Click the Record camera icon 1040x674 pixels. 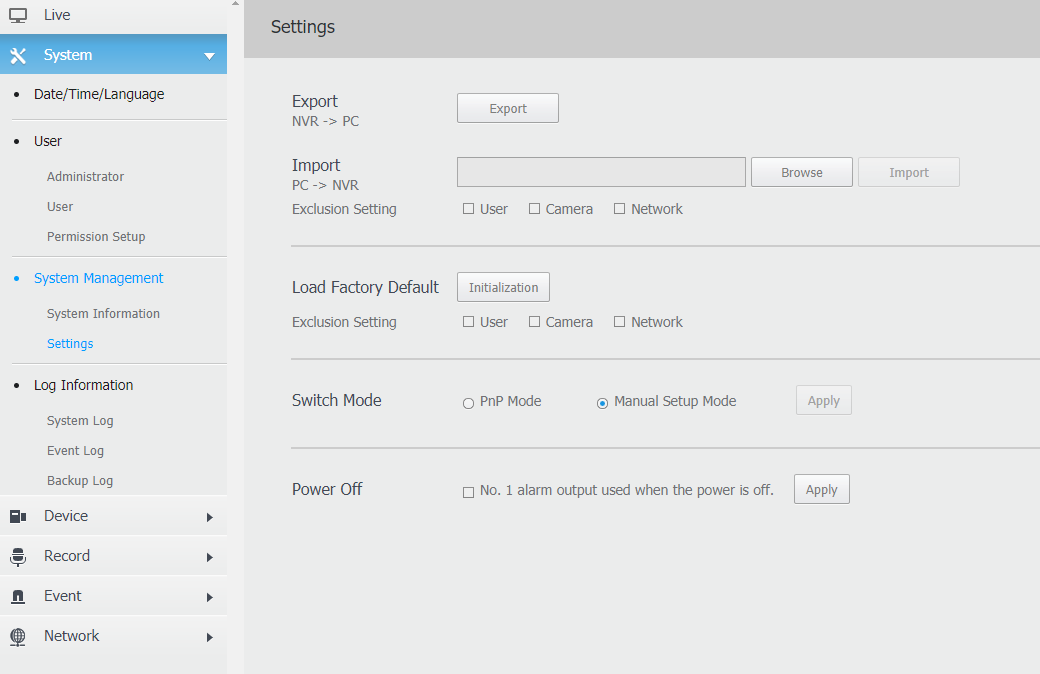coord(18,557)
